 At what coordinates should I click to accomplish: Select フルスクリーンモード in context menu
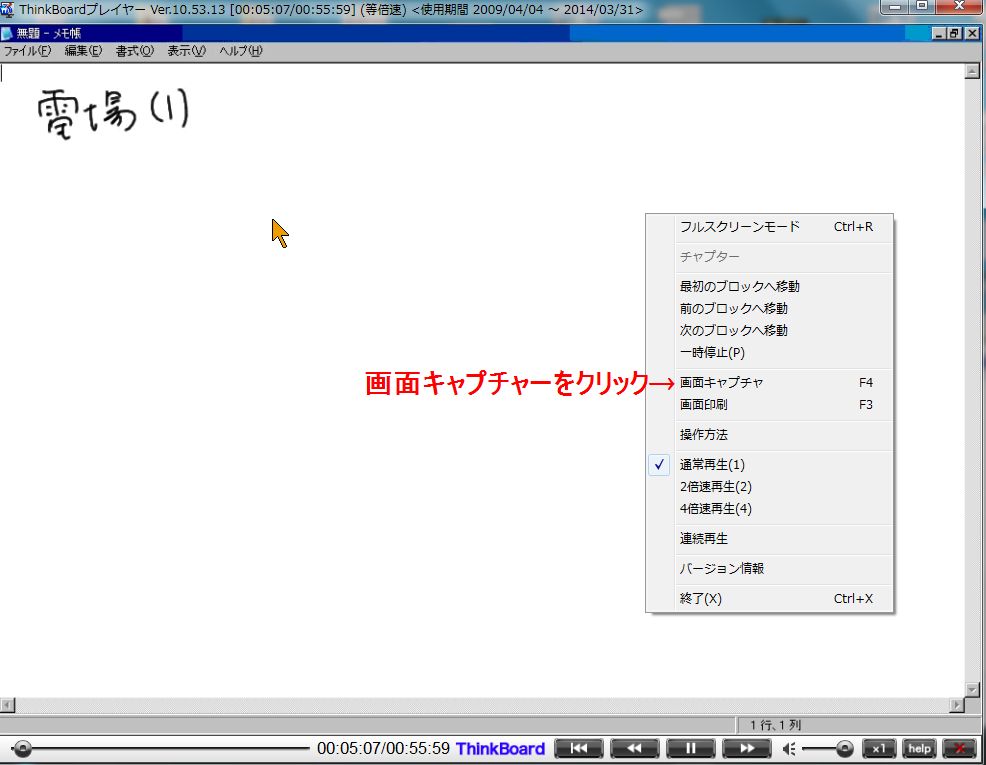(740, 227)
